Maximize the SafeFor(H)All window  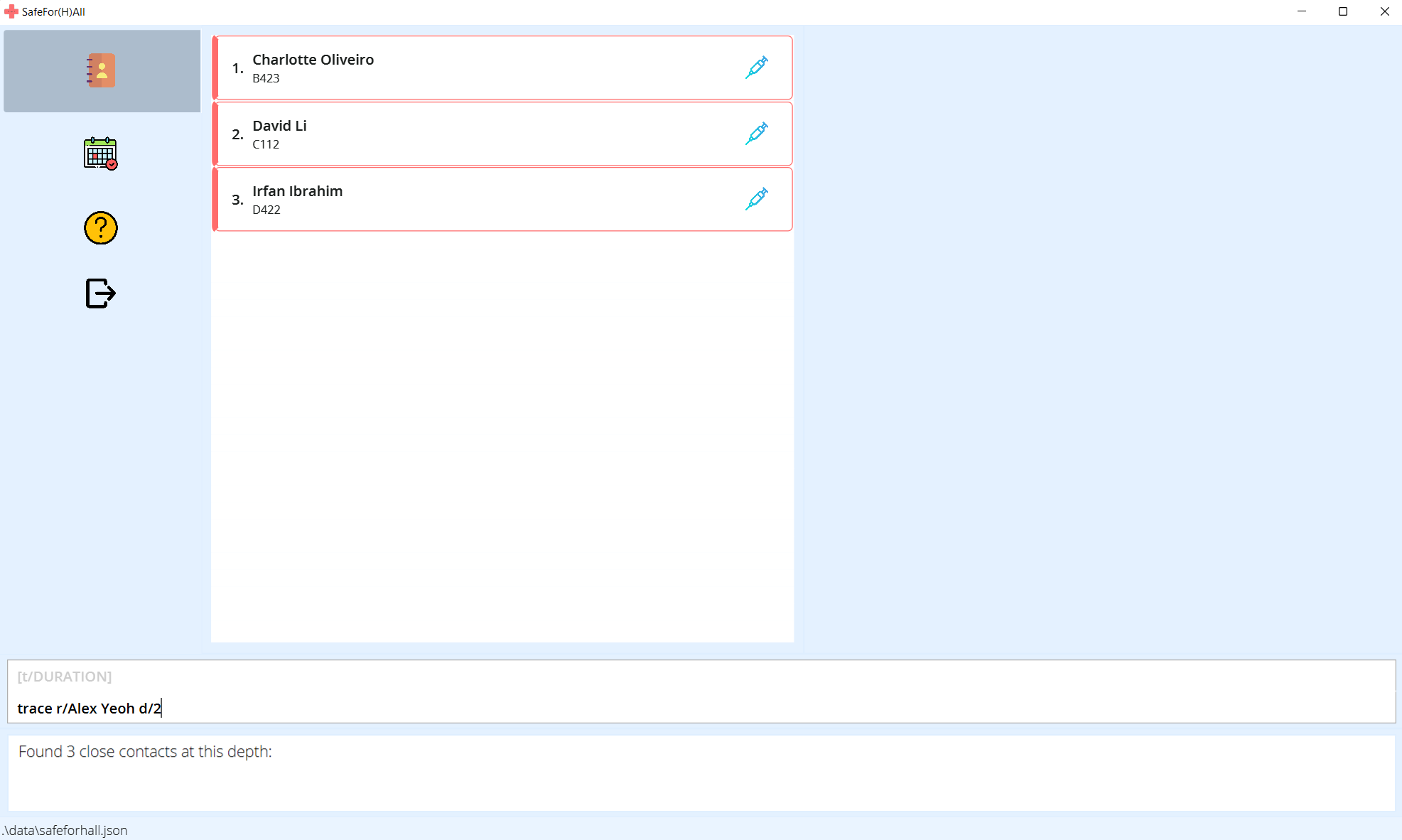tap(1343, 11)
